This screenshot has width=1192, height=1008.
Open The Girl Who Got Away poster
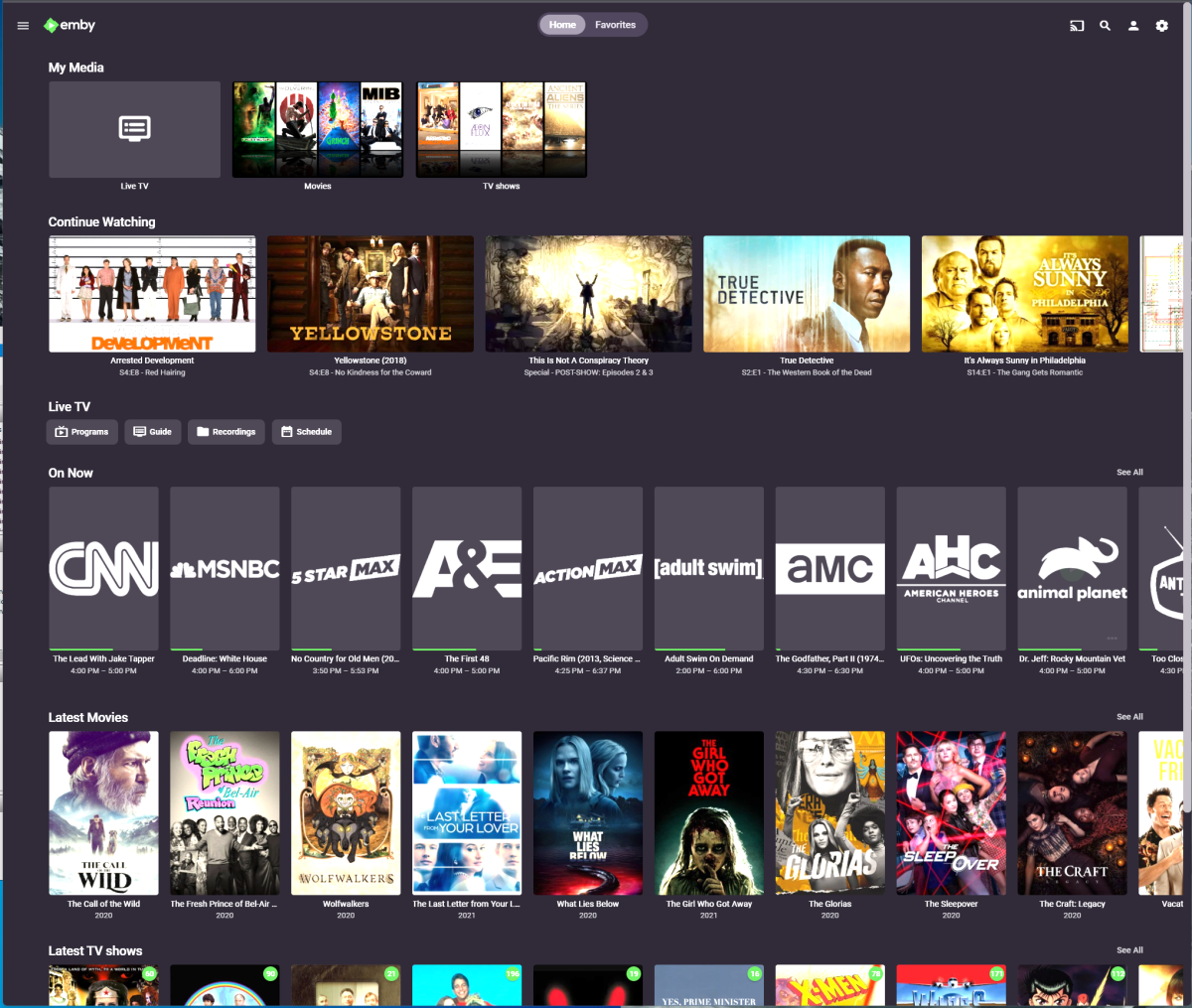(709, 812)
